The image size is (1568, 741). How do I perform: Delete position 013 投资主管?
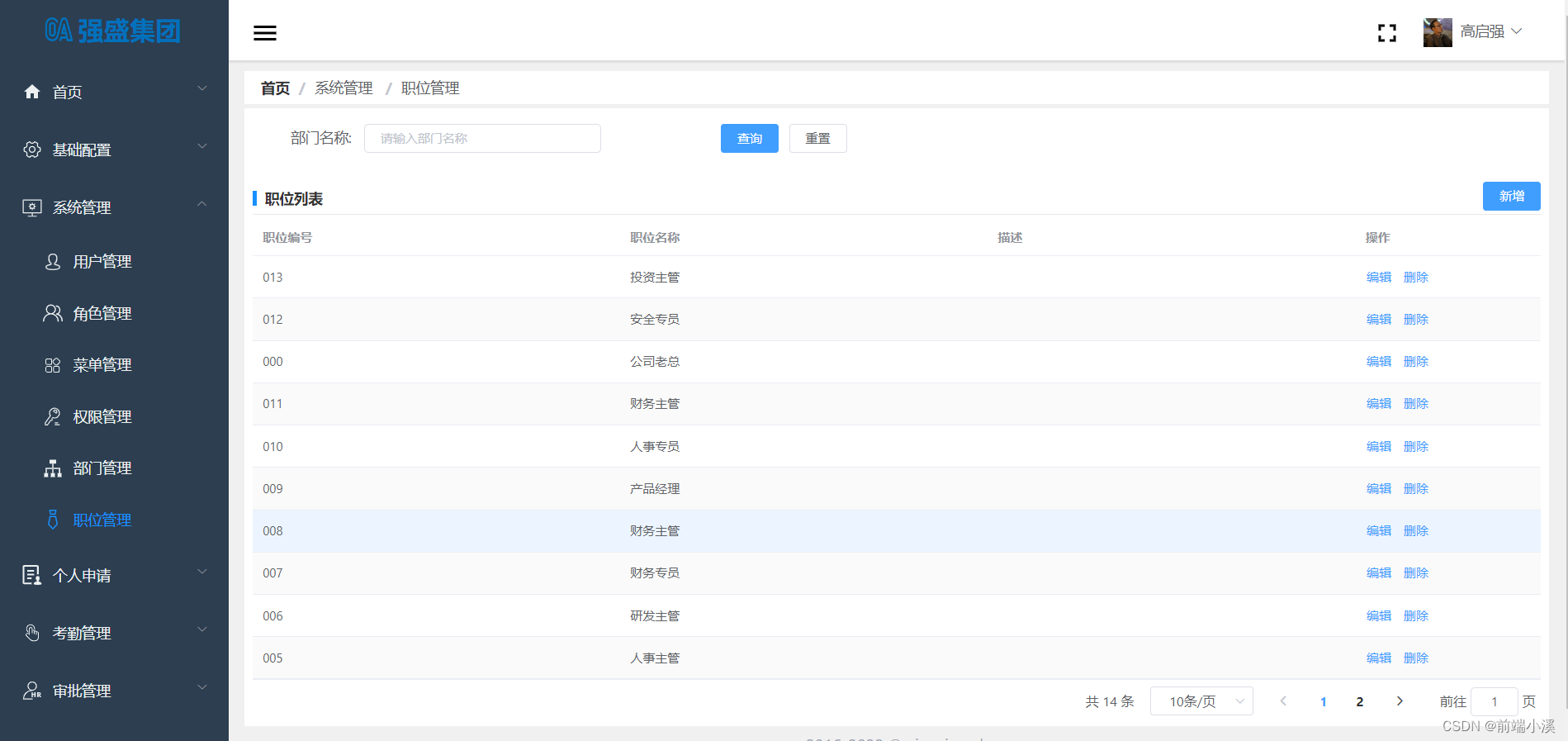click(x=1416, y=278)
